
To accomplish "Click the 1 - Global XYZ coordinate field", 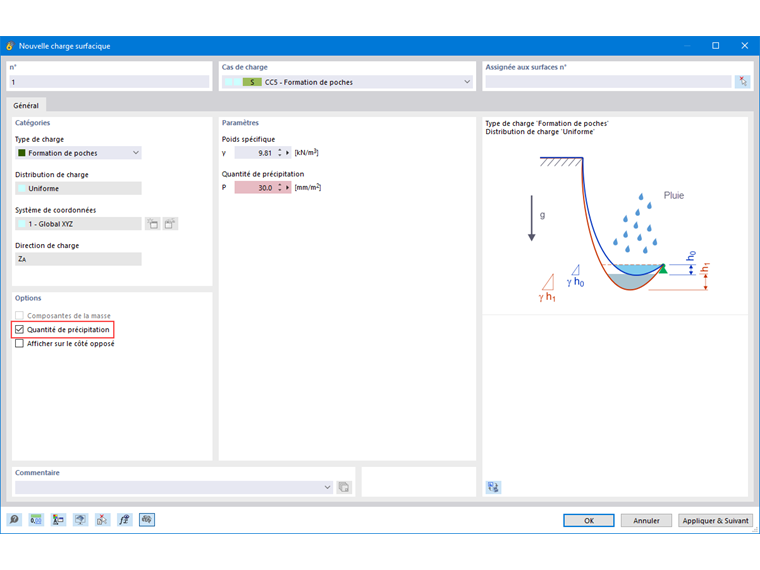I will (78, 223).
